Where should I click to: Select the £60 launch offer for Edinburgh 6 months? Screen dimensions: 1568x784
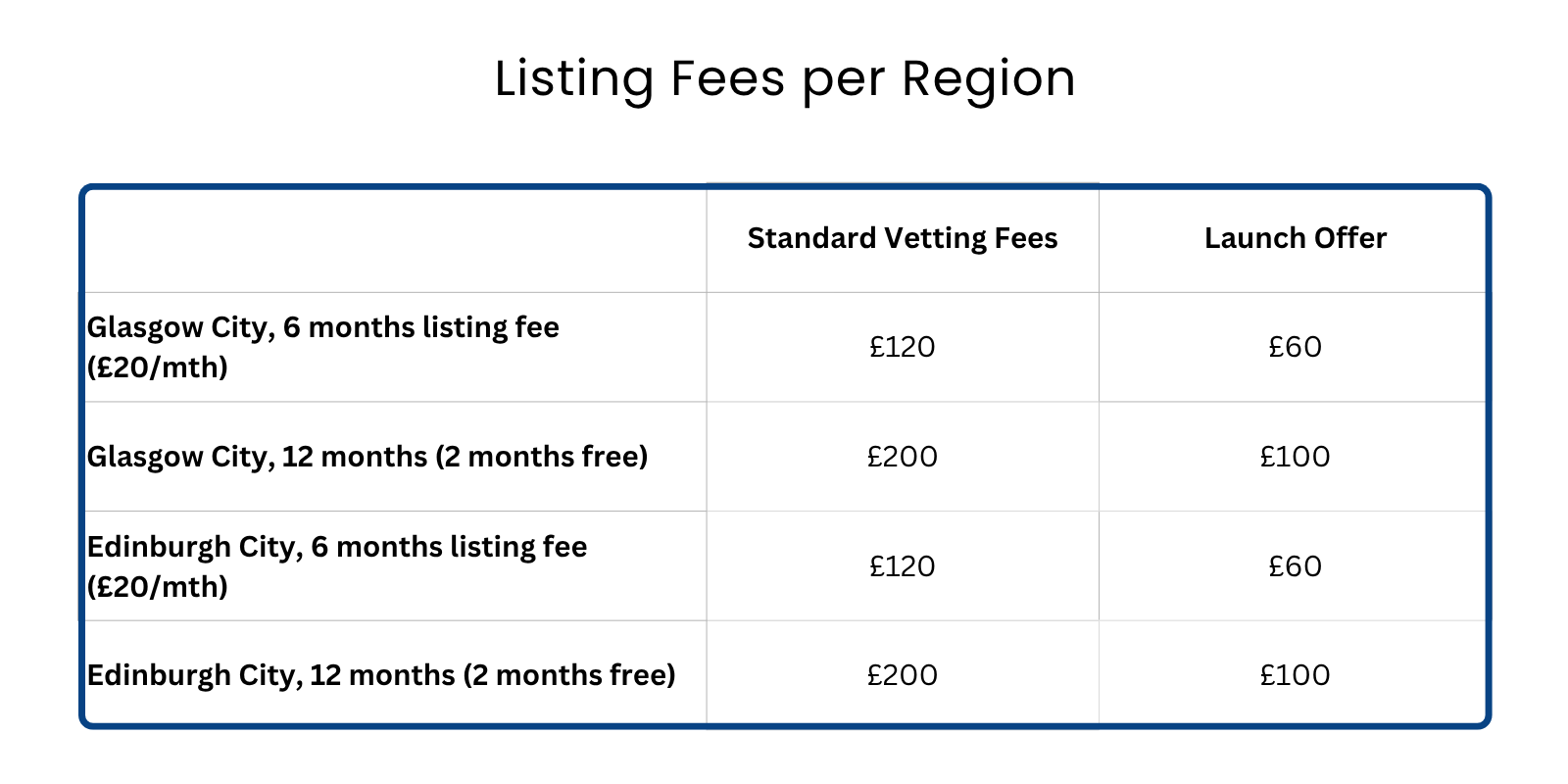click(x=1296, y=566)
